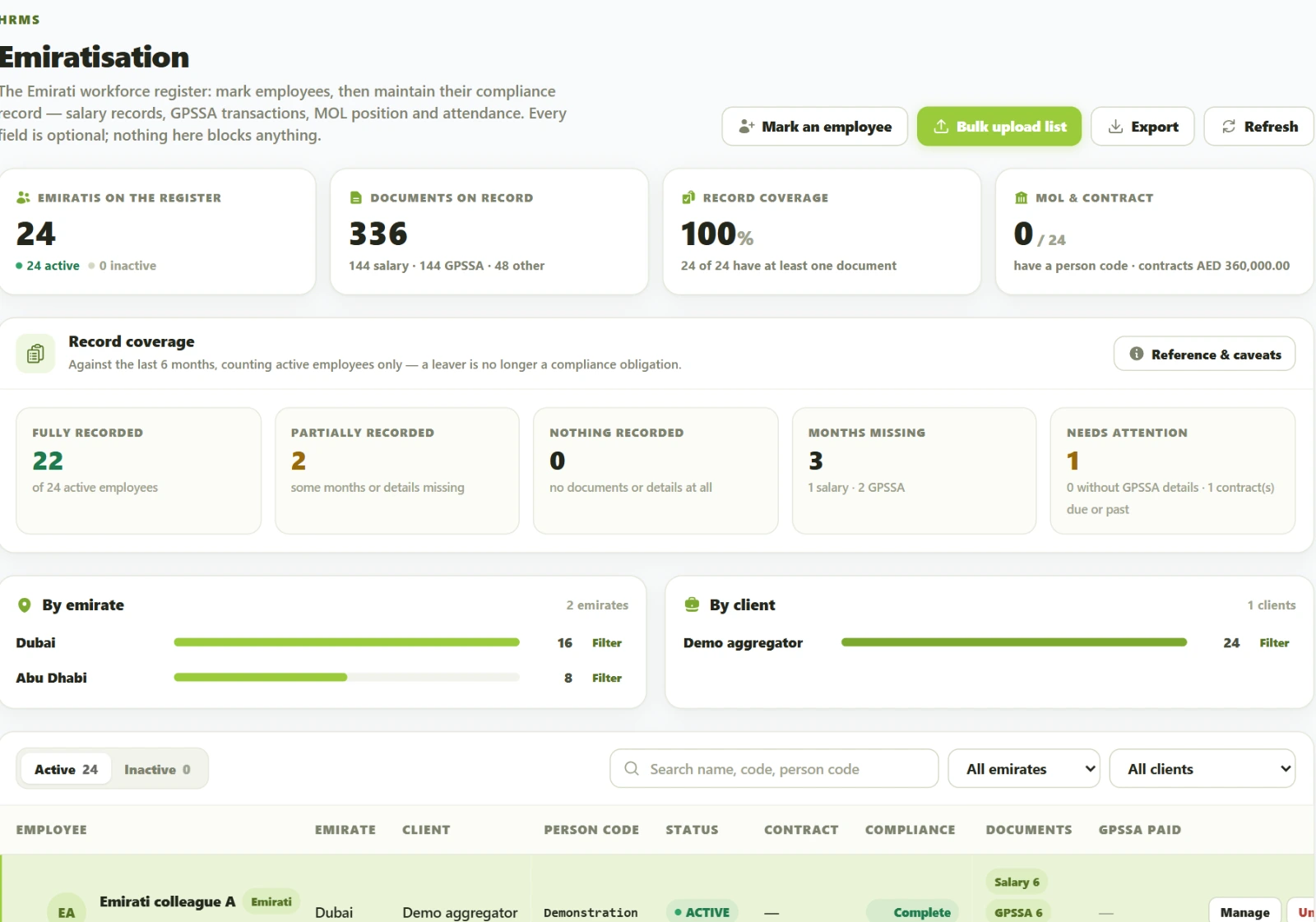The image size is (1316, 922).
Task: Filter the list by Abu Dhabi
Action: point(607,678)
